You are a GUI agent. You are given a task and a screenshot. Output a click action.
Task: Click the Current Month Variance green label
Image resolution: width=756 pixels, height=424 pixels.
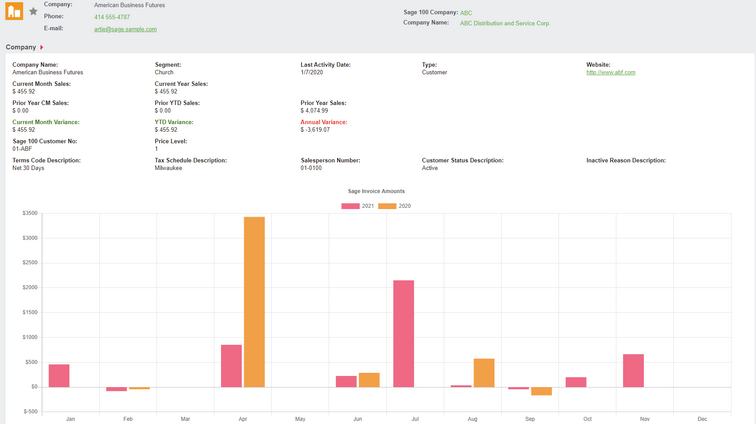[x=46, y=122]
